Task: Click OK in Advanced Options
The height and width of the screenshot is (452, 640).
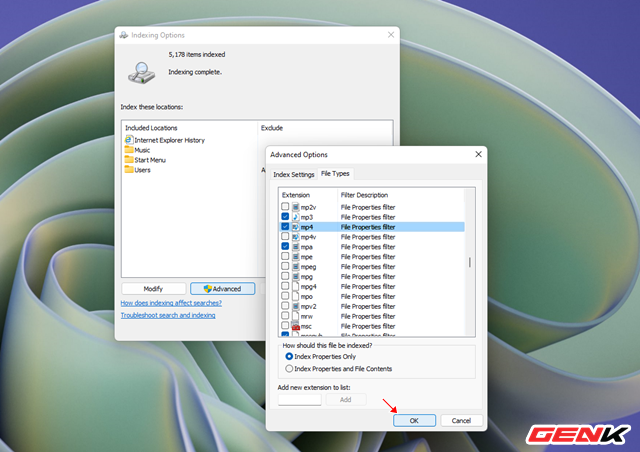Action: click(414, 421)
